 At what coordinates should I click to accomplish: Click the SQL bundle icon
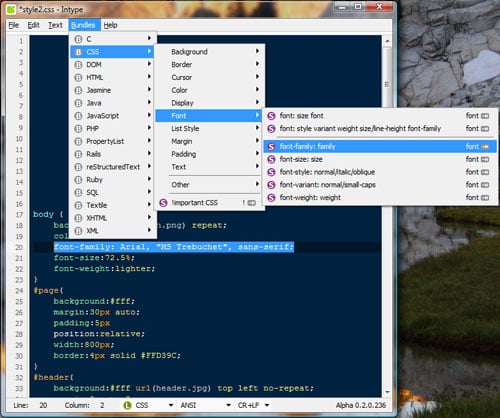pyautogui.click(x=78, y=193)
